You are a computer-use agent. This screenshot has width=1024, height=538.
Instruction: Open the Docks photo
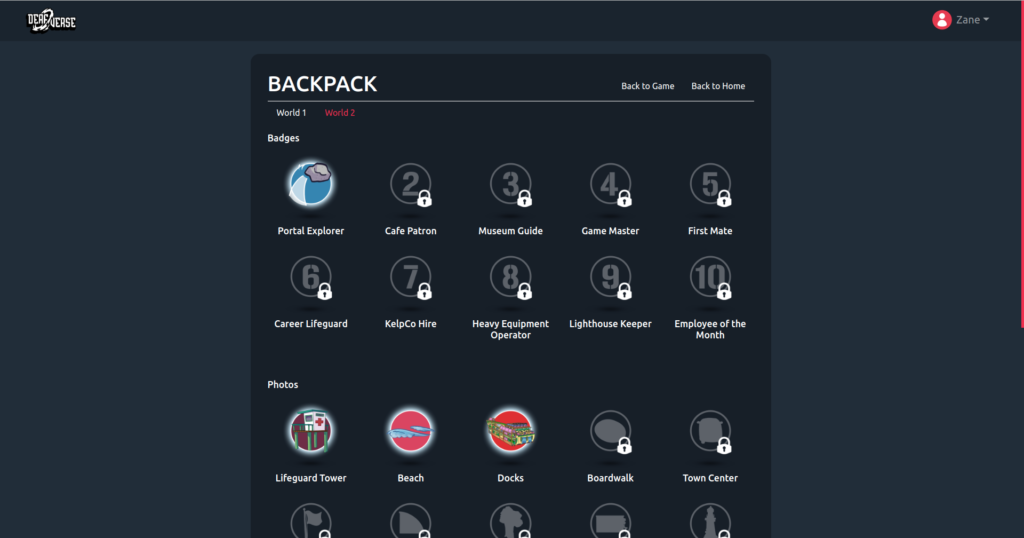click(511, 431)
